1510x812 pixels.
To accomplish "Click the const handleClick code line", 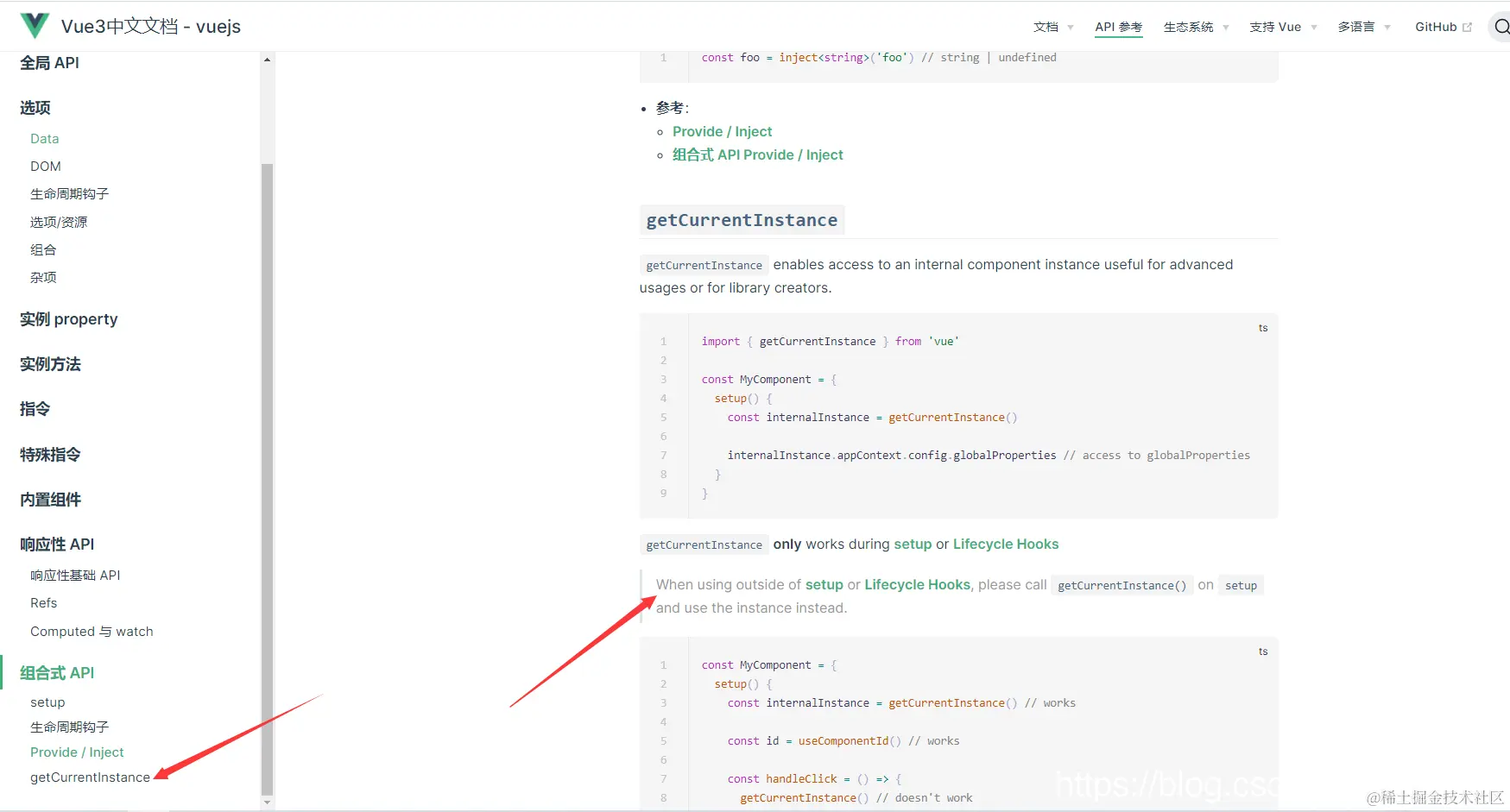I will [x=814, y=779].
